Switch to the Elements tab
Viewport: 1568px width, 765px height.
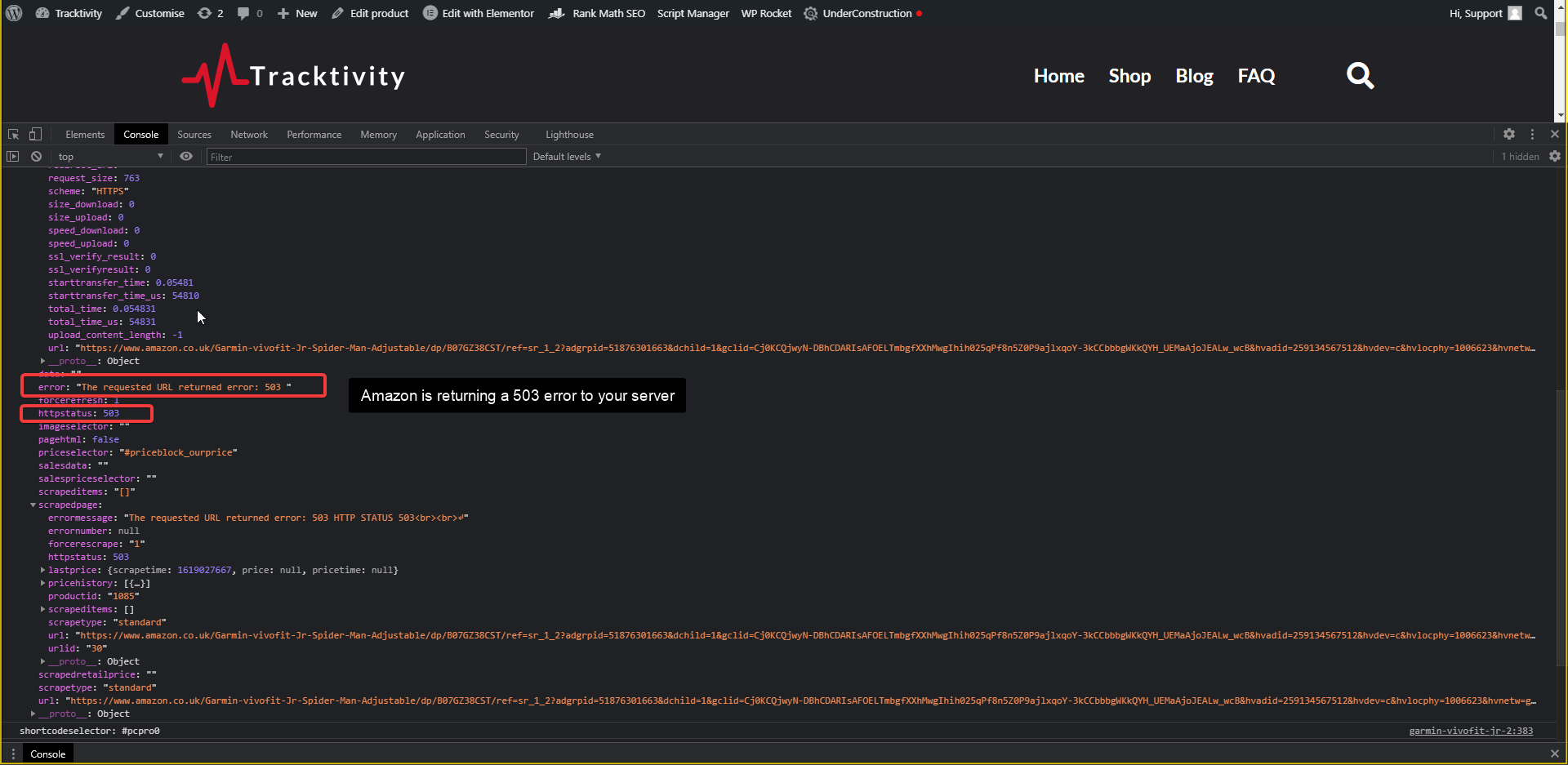pyautogui.click(x=85, y=135)
